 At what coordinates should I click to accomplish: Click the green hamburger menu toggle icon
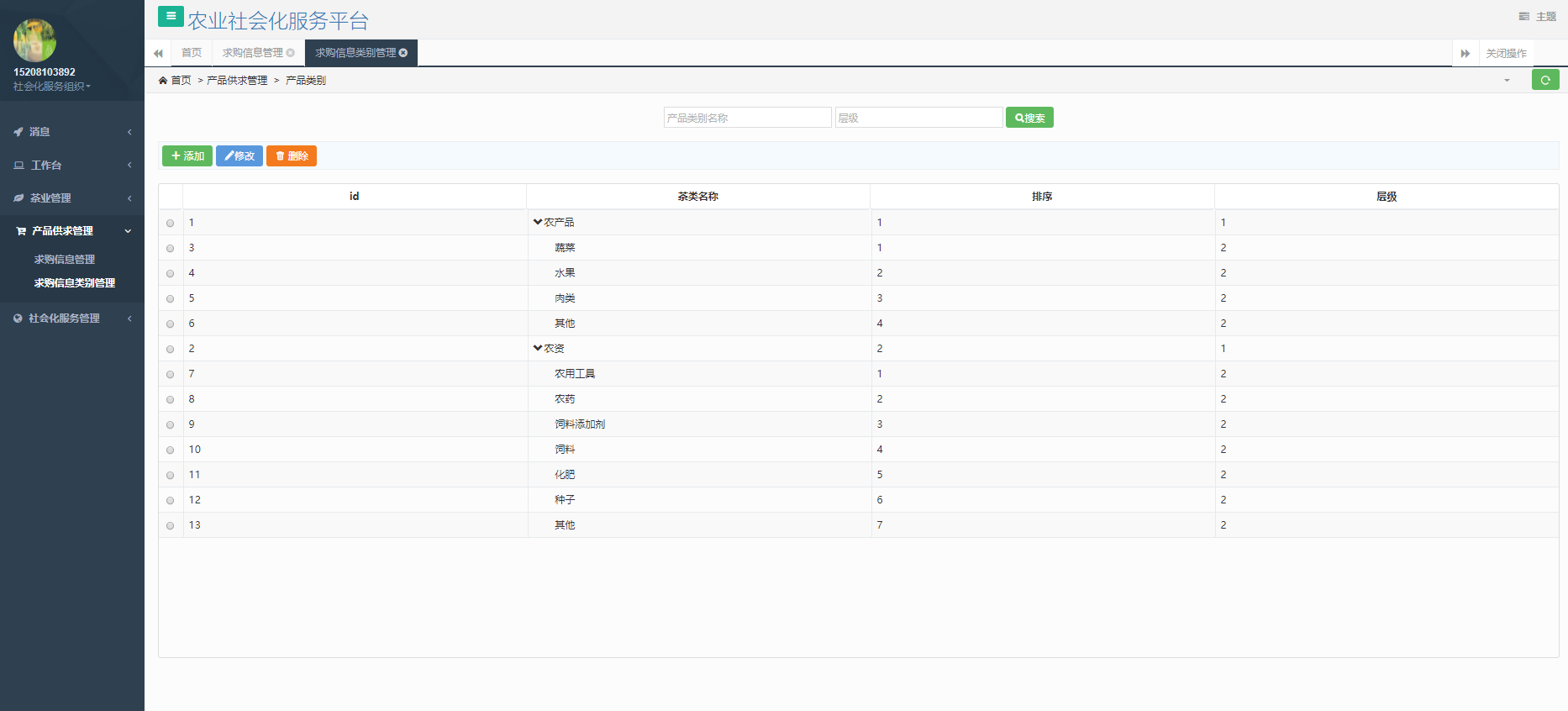(x=171, y=16)
